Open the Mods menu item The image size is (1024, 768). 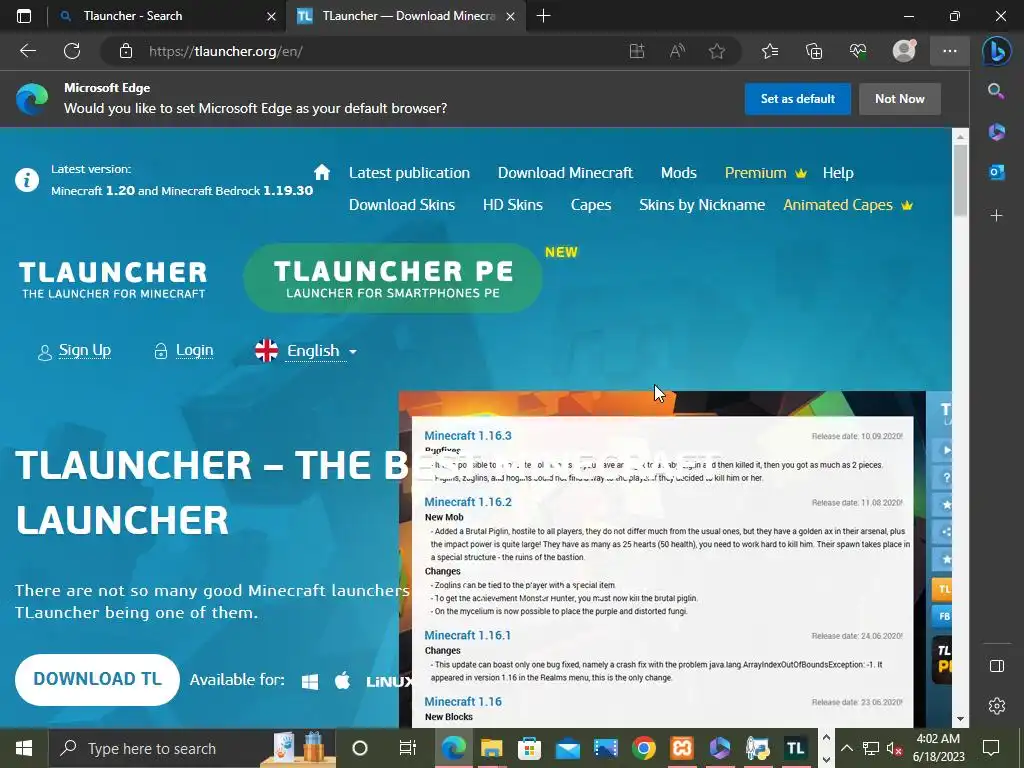click(x=679, y=172)
